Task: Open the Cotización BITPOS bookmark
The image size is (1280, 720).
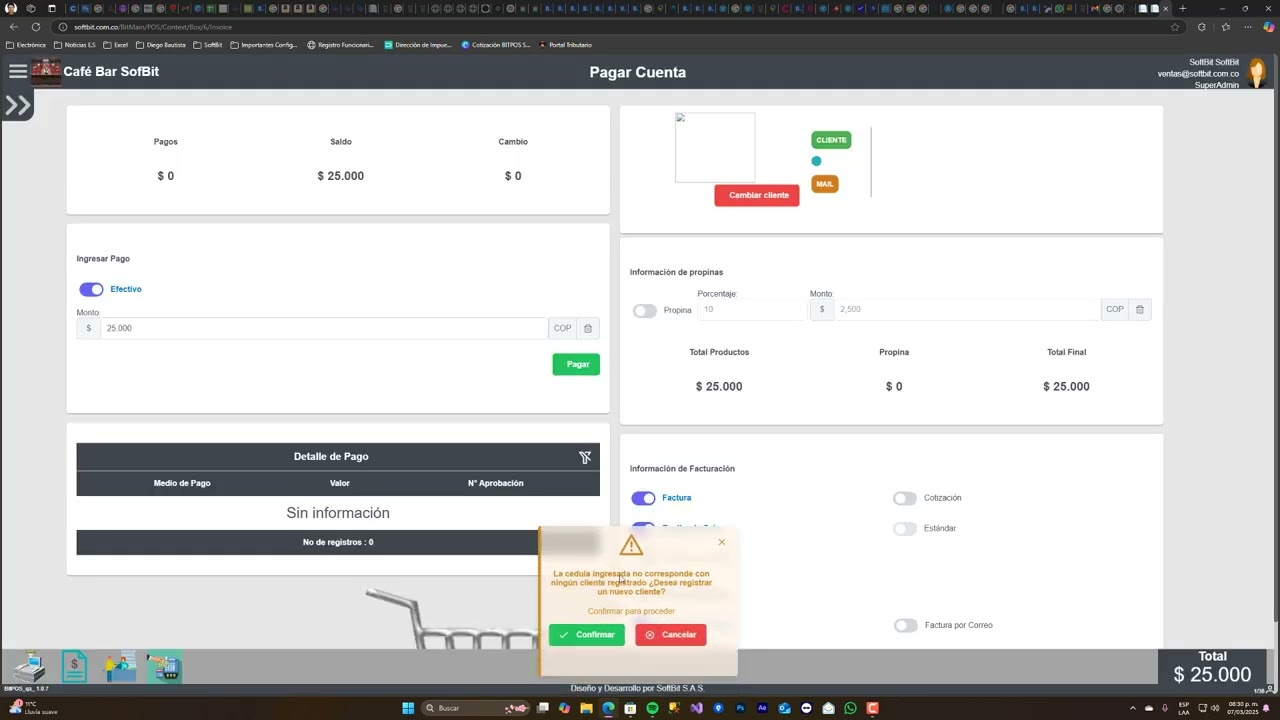Action: click(x=497, y=45)
